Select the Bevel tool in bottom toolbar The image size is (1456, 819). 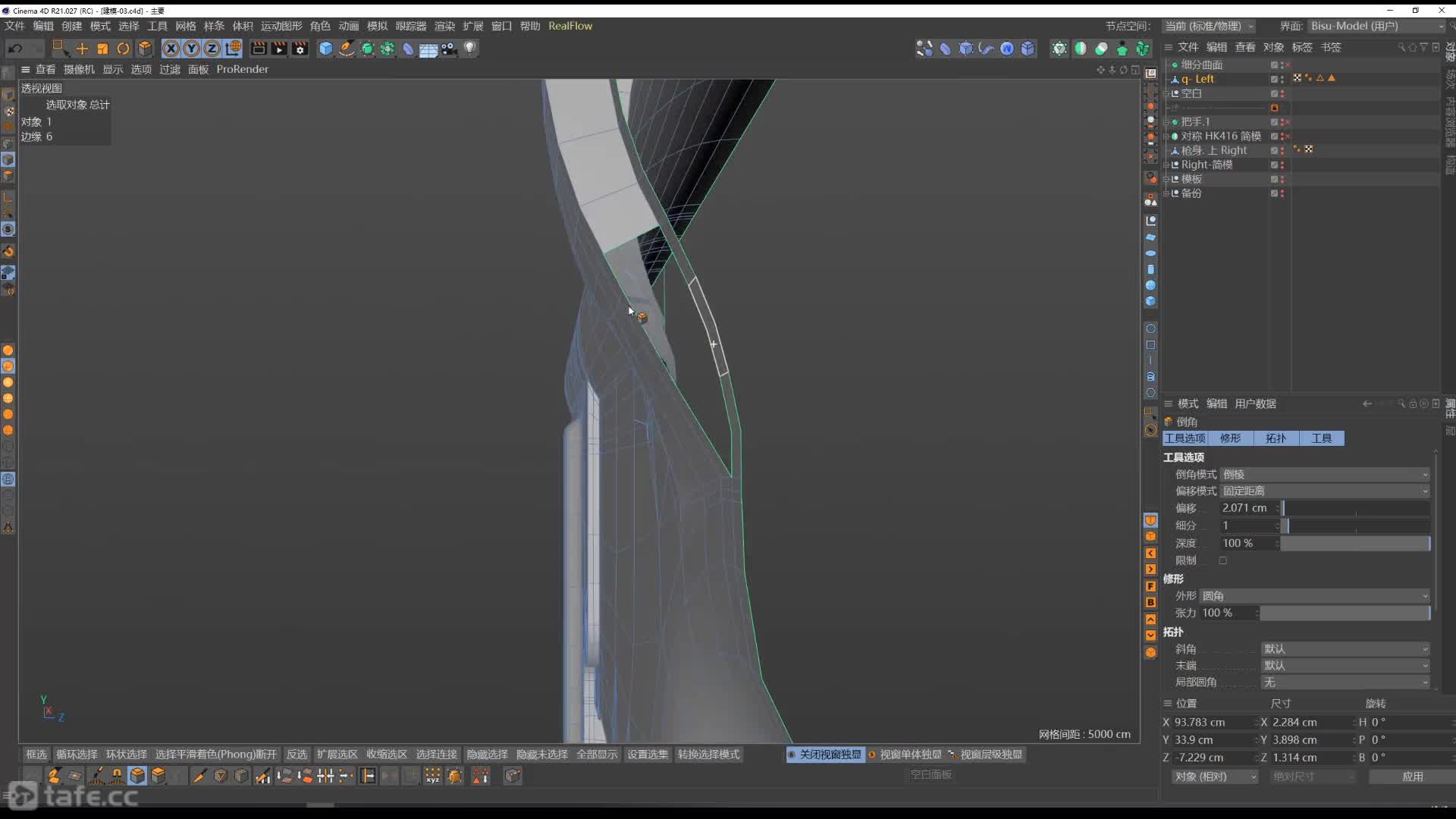pyautogui.click(x=137, y=775)
